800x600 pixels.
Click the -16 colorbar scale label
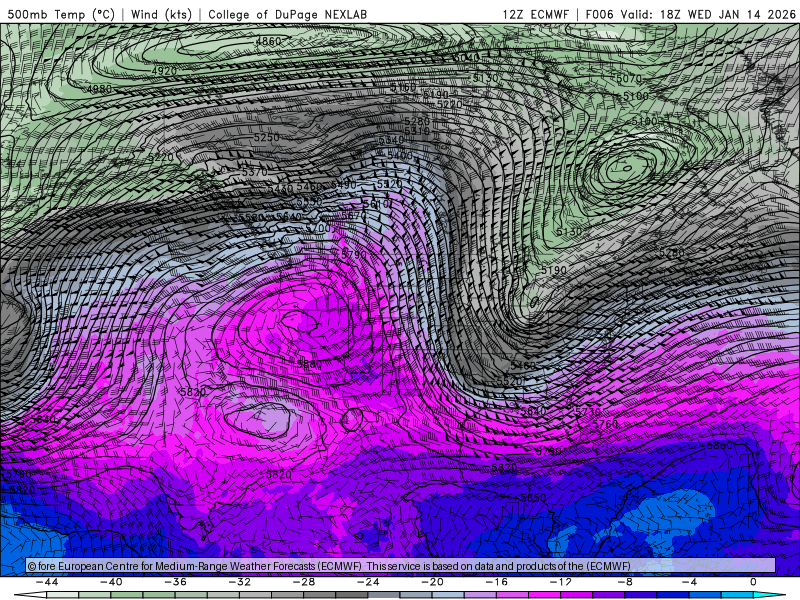click(496, 582)
